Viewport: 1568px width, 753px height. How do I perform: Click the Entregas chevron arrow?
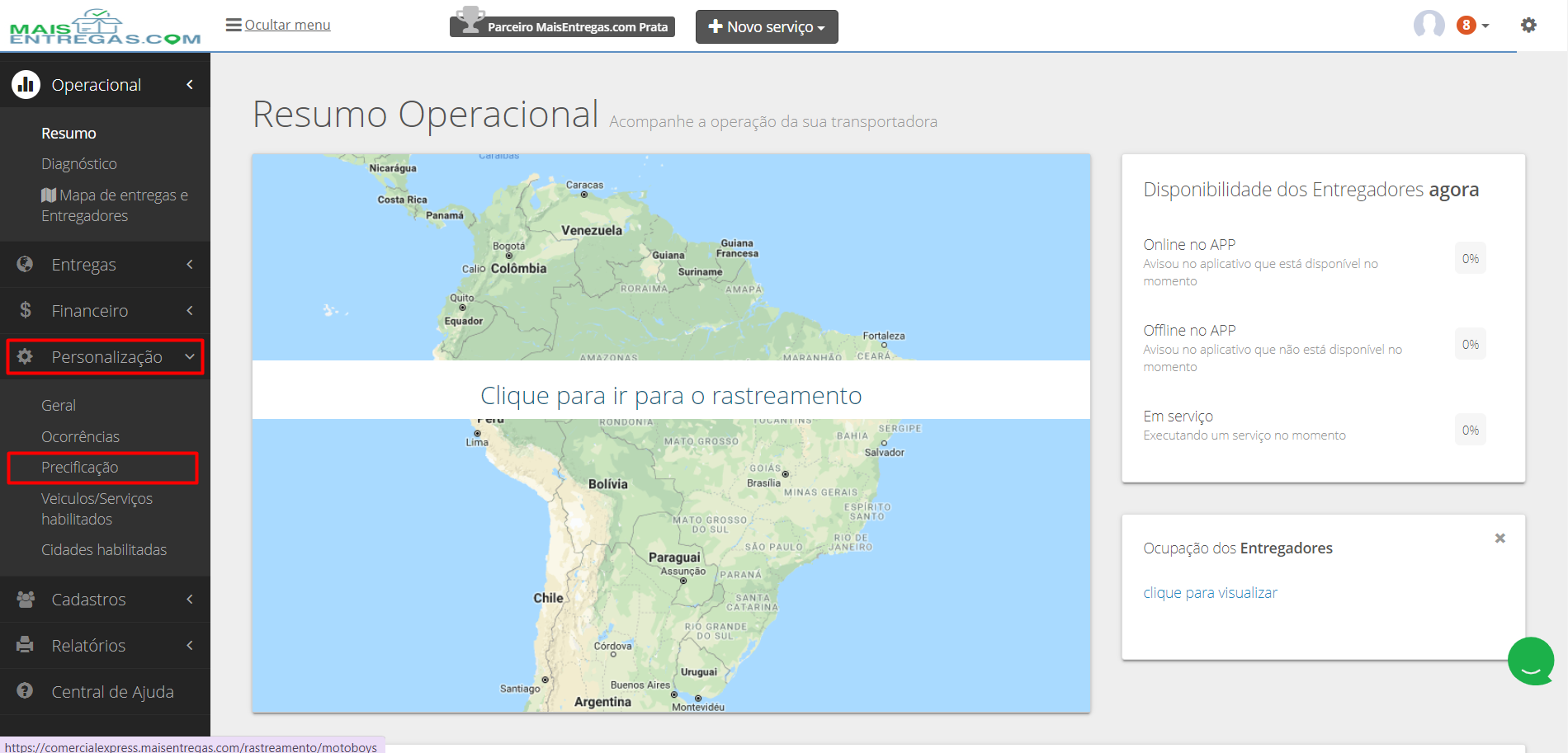[190, 264]
